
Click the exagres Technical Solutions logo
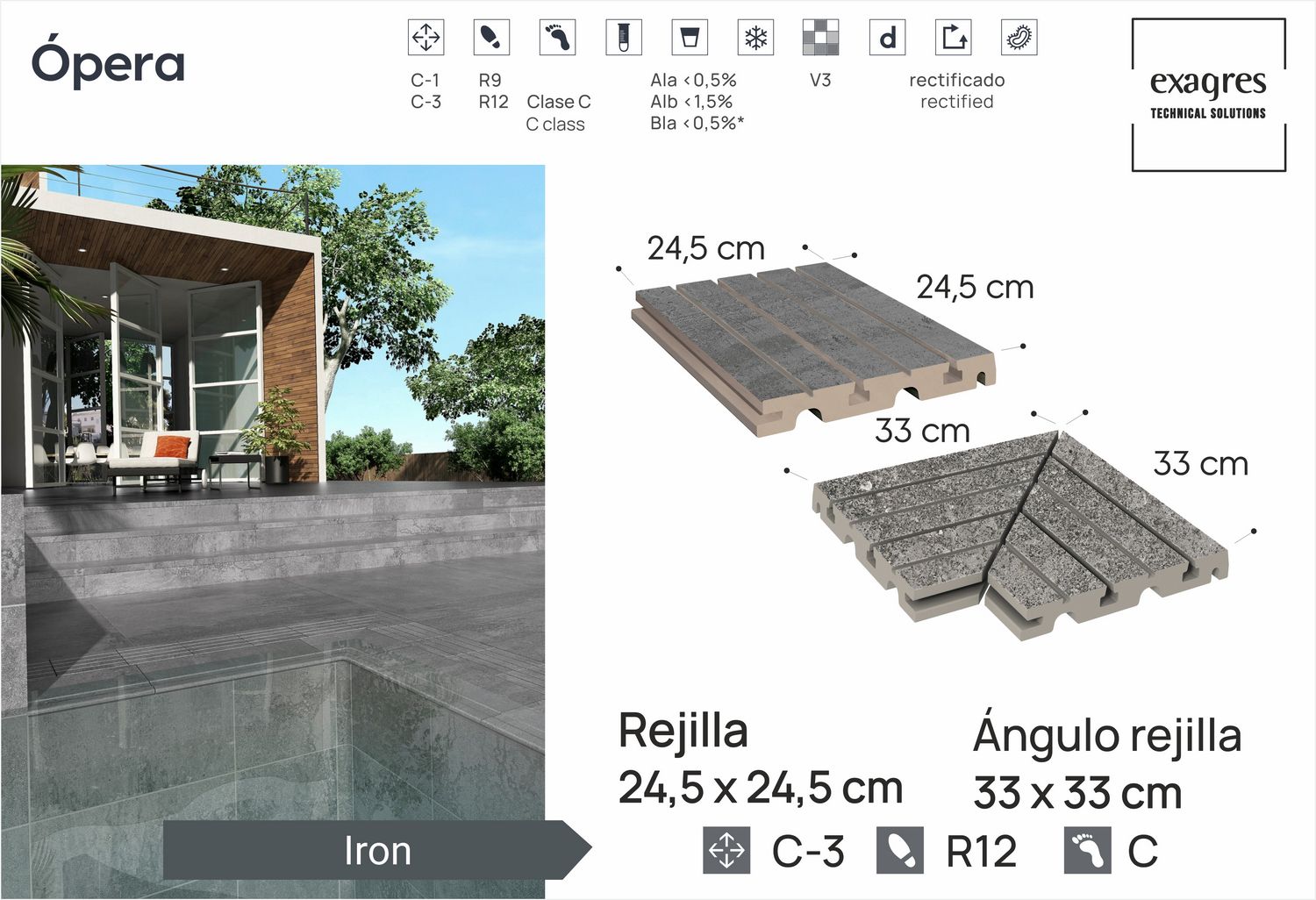tap(1208, 95)
